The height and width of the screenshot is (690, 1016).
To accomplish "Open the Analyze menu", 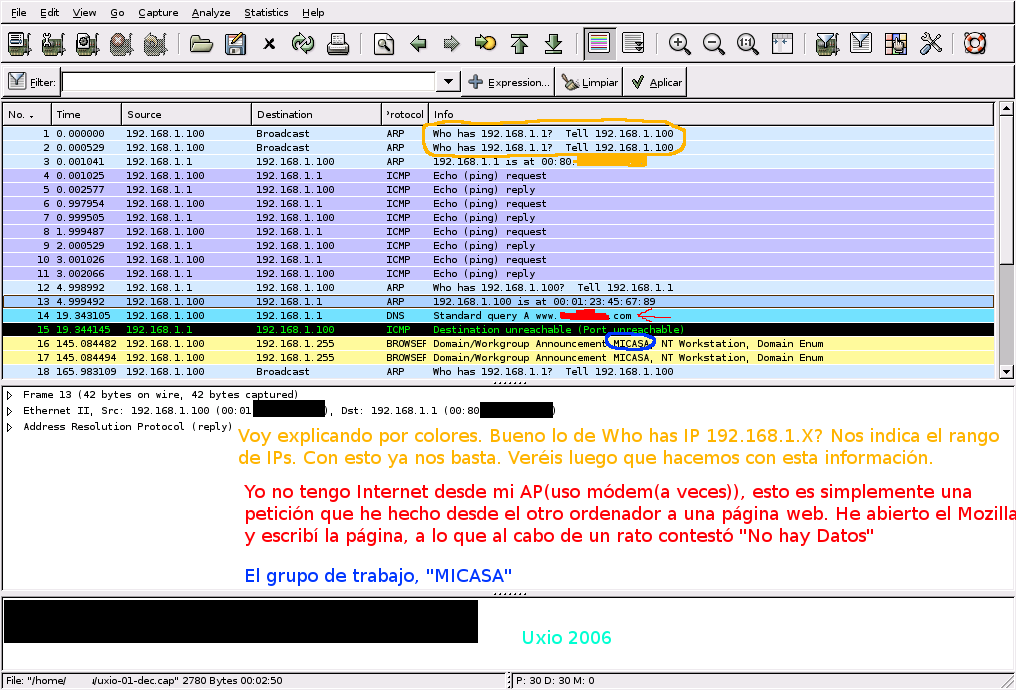I will [x=211, y=12].
